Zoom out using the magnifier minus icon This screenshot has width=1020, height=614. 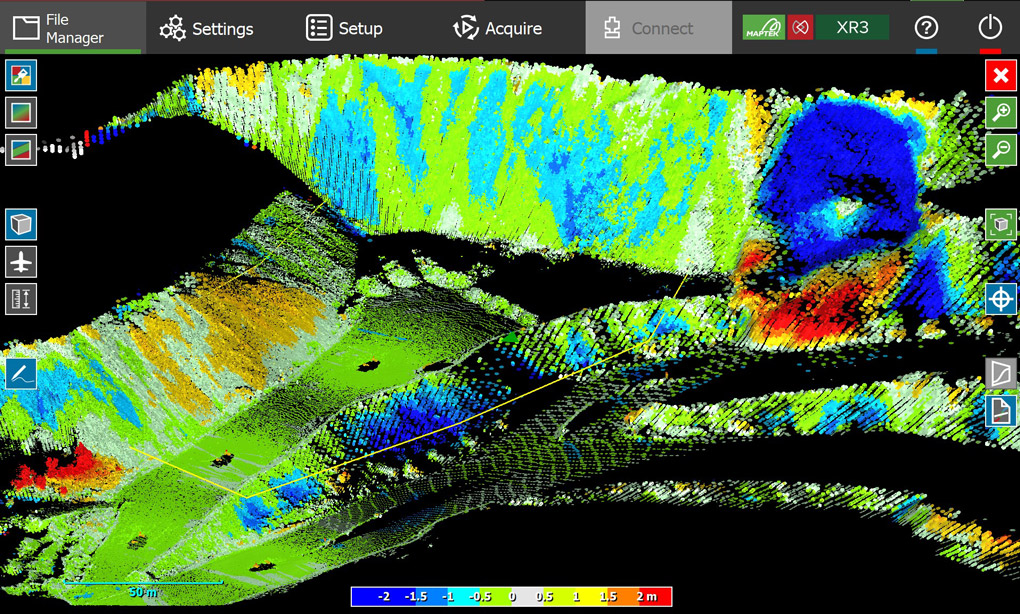(1000, 150)
